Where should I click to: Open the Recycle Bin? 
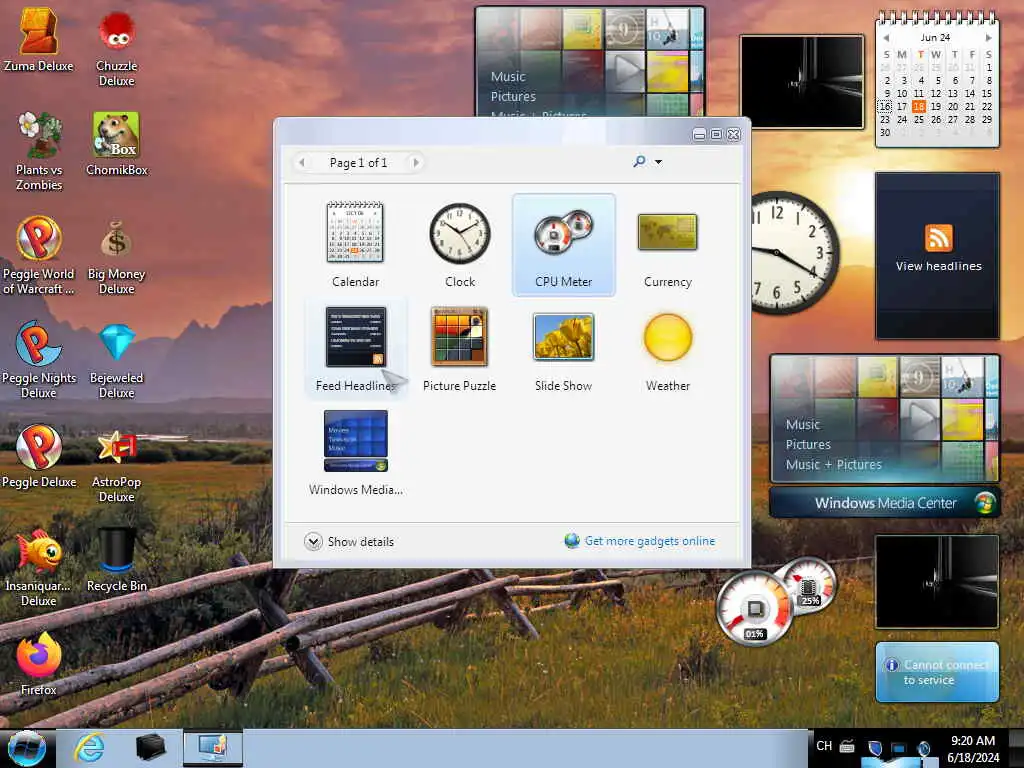coord(116,560)
